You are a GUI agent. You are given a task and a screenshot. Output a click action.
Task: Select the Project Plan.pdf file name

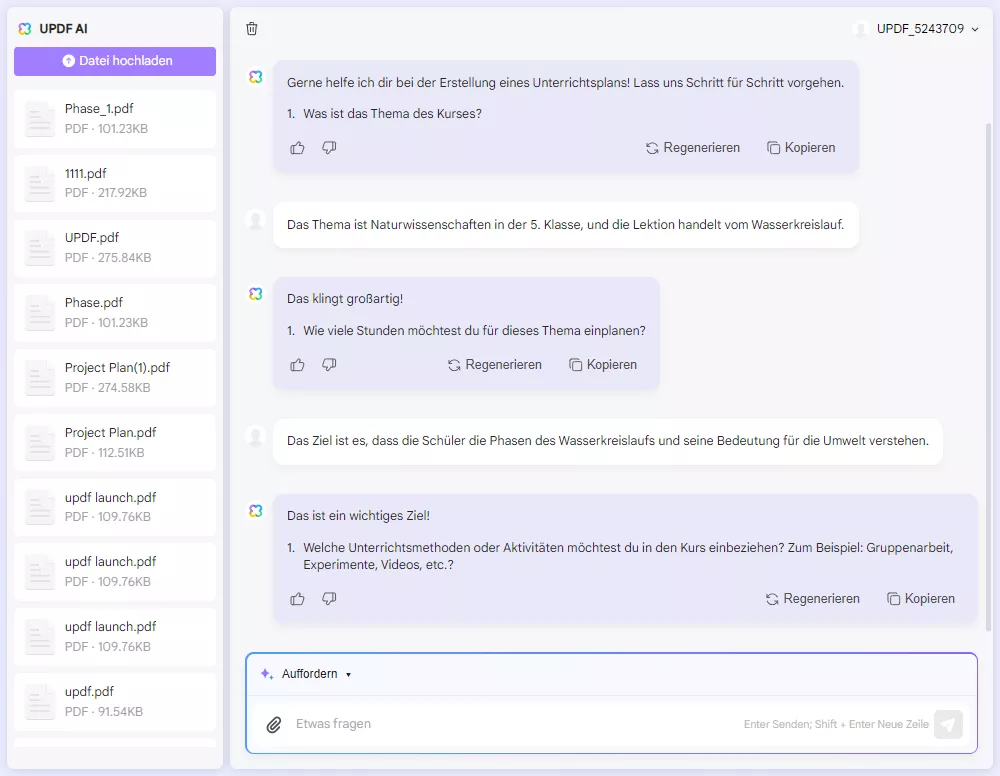(x=110, y=433)
